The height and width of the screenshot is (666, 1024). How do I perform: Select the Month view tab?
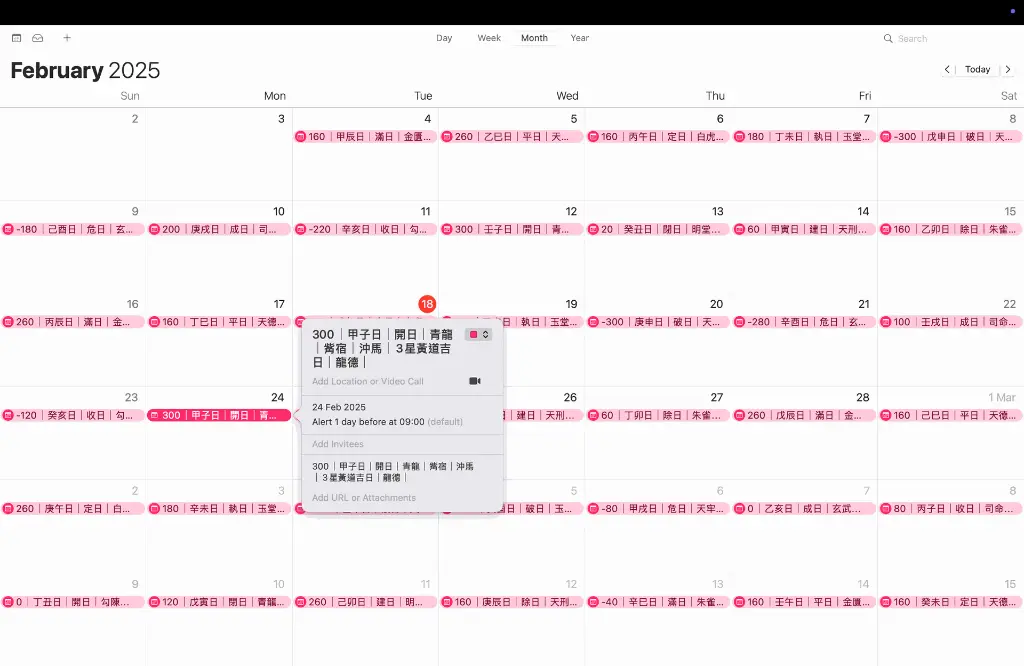point(534,38)
